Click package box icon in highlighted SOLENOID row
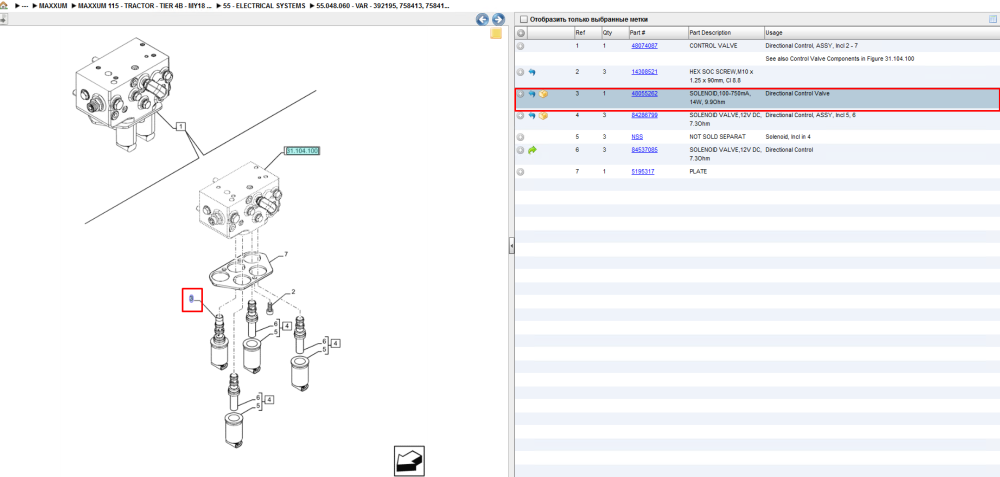Image resolution: width=1000 pixels, height=477 pixels. (543, 94)
